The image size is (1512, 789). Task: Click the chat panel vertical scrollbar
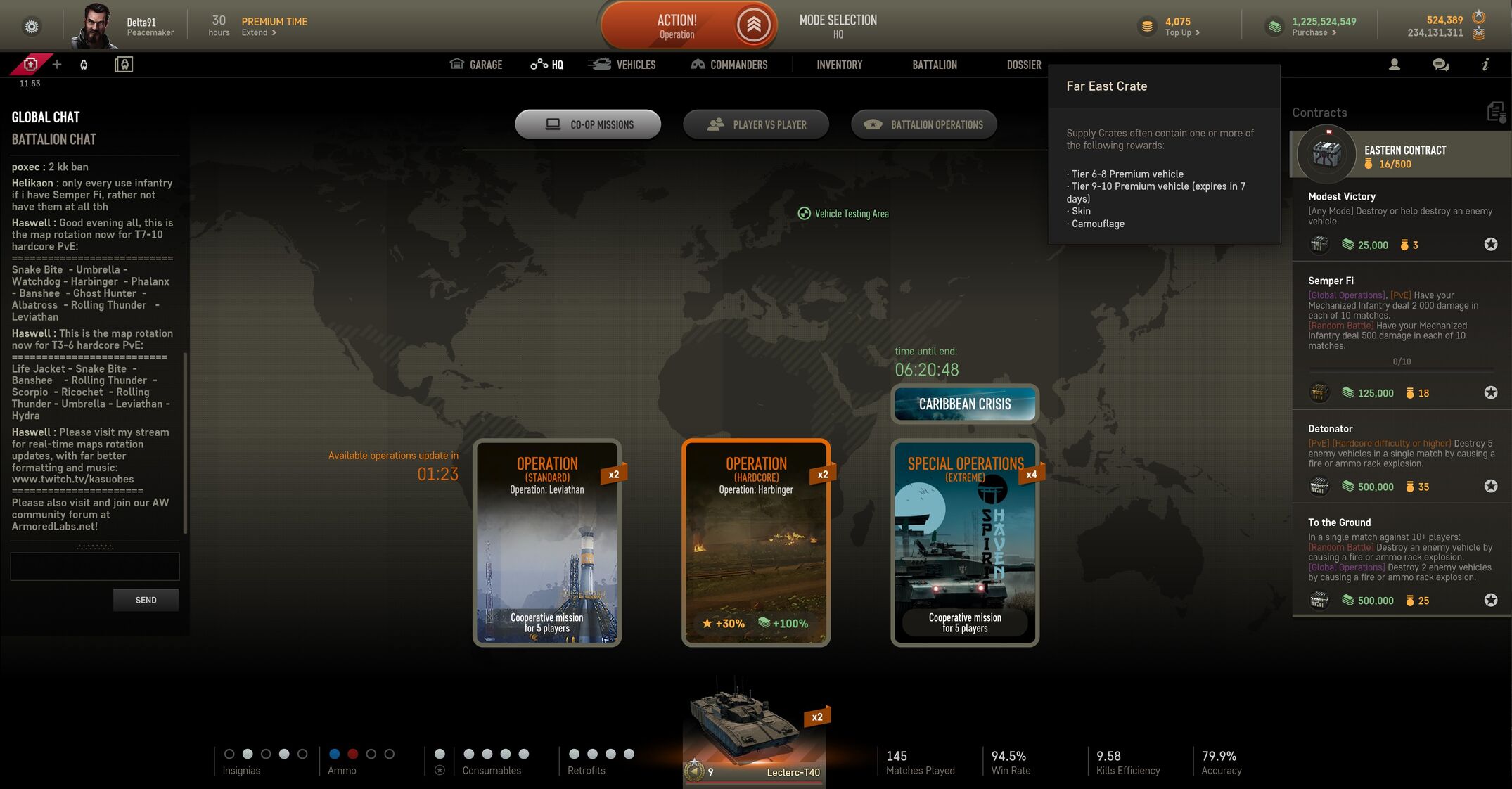[185, 443]
